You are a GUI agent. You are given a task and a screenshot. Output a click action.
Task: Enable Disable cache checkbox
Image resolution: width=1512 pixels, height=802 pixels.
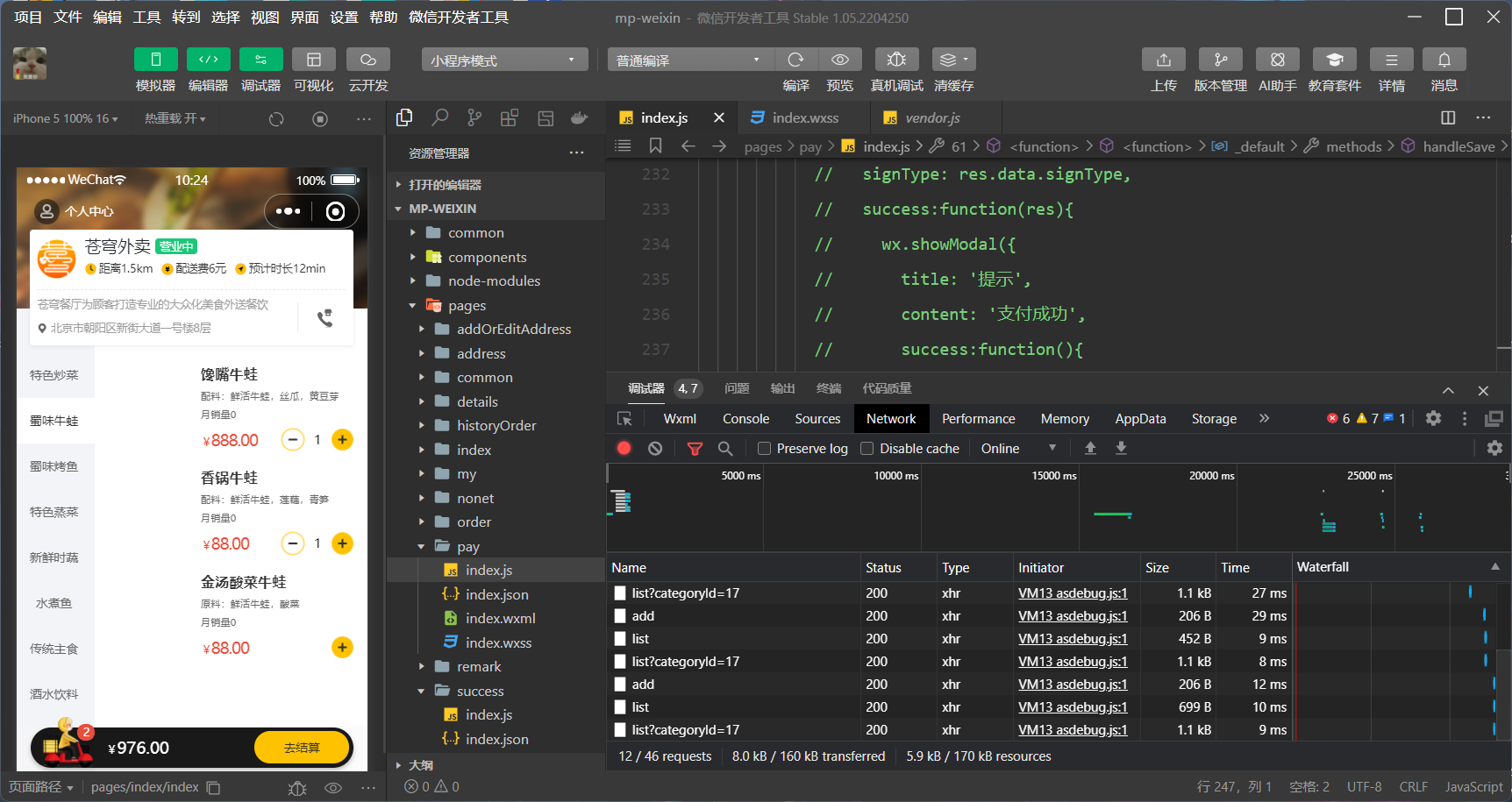point(867,448)
